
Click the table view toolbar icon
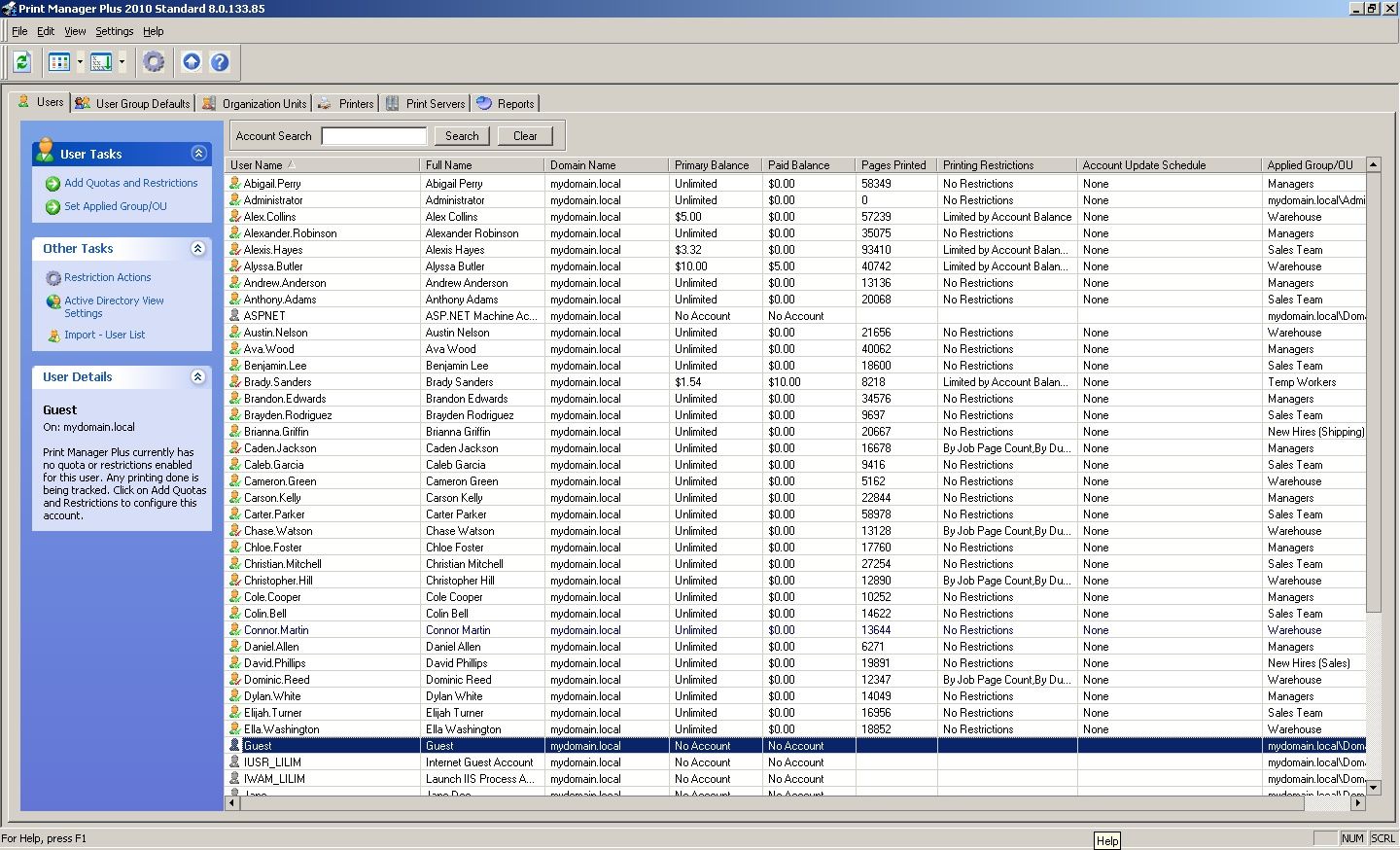[x=59, y=62]
